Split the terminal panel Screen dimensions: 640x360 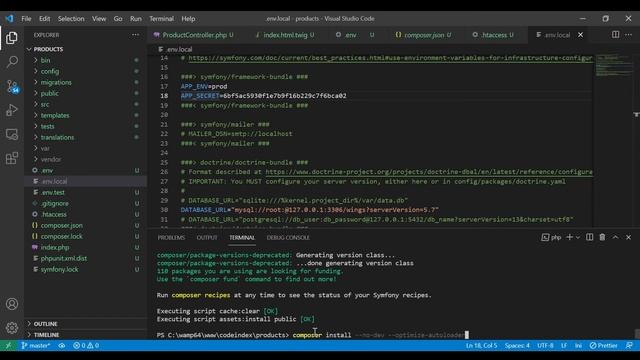click(x=589, y=237)
